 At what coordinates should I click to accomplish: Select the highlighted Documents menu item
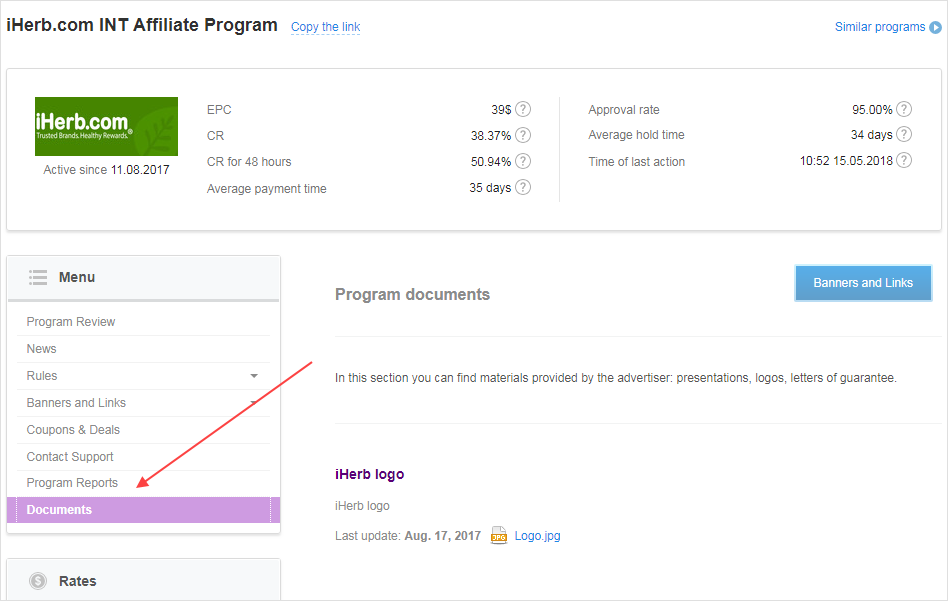[59, 510]
